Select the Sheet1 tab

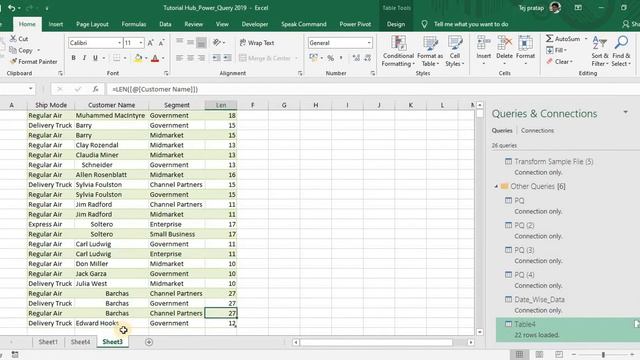click(x=48, y=342)
